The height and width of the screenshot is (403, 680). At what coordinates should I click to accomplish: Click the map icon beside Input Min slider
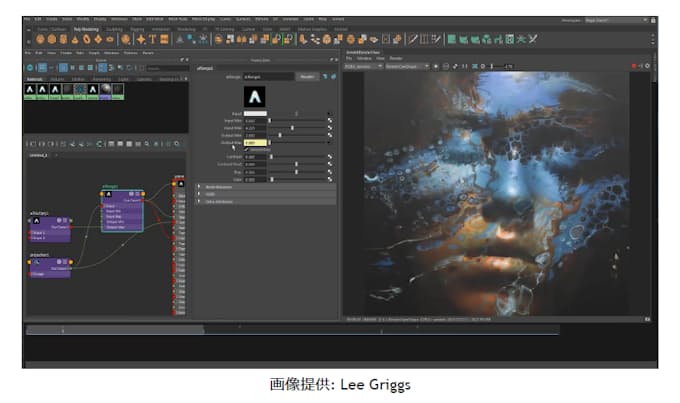point(329,121)
